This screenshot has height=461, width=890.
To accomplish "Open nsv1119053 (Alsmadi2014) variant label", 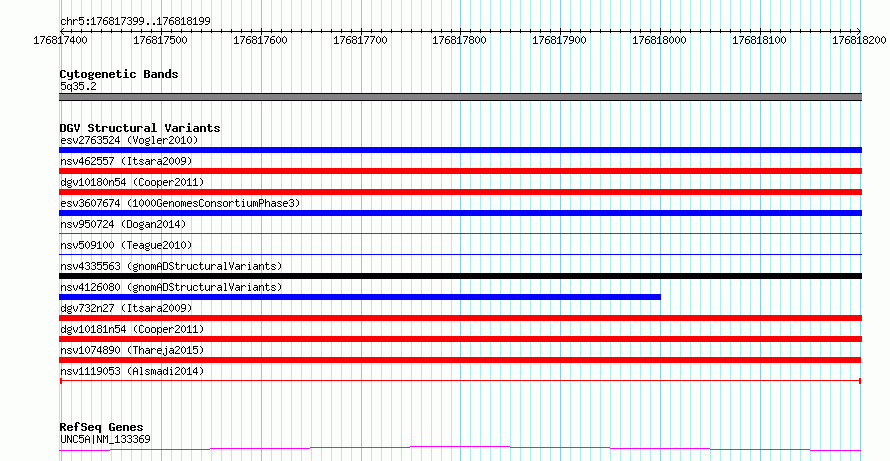I will tap(132, 371).
